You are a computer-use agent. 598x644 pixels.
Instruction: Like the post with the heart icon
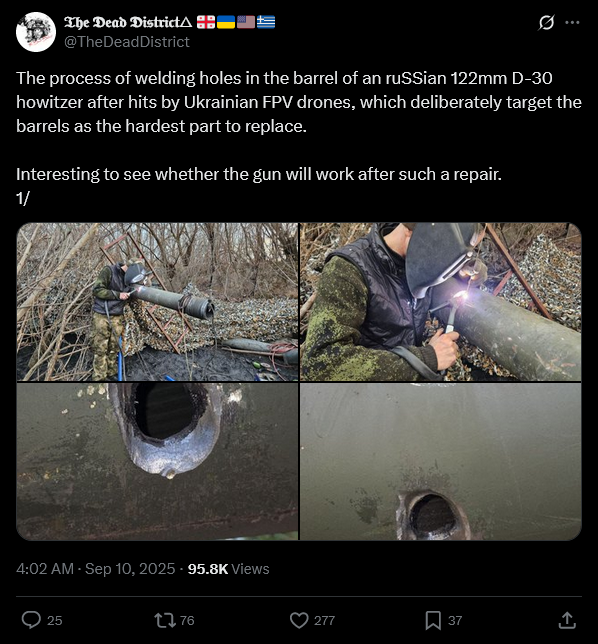click(x=299, y=620)
